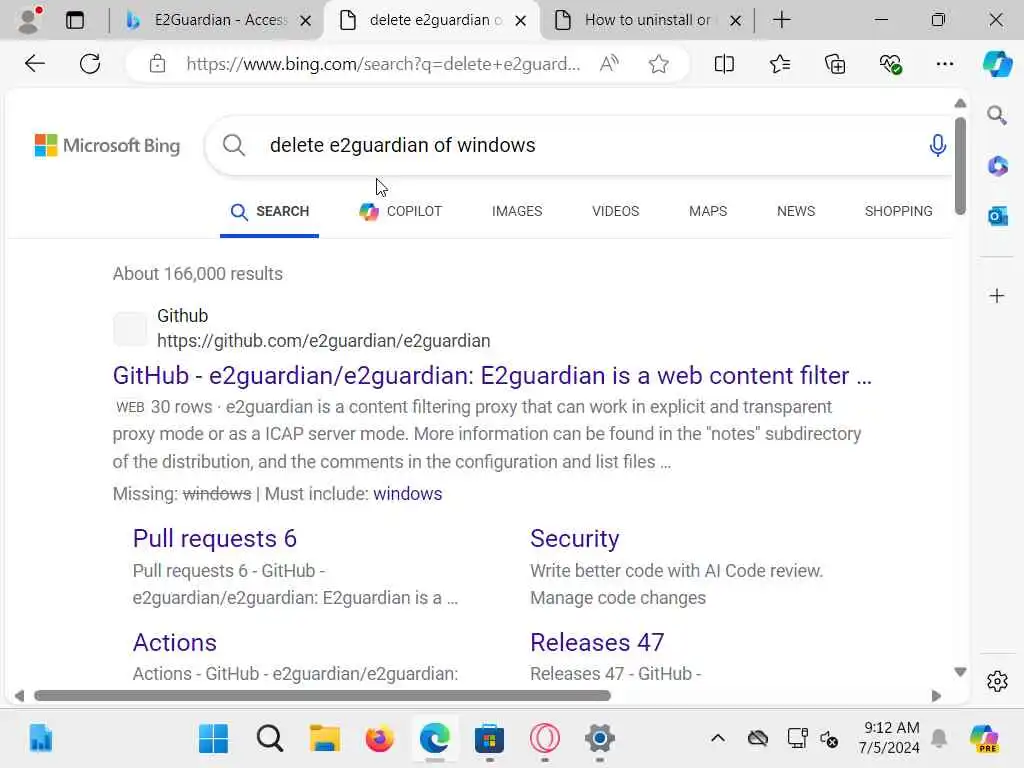The height and width of the screenshot is (768, 1024).
Task: Launch Firefox from the taskbar
Action: coord(379,739)
